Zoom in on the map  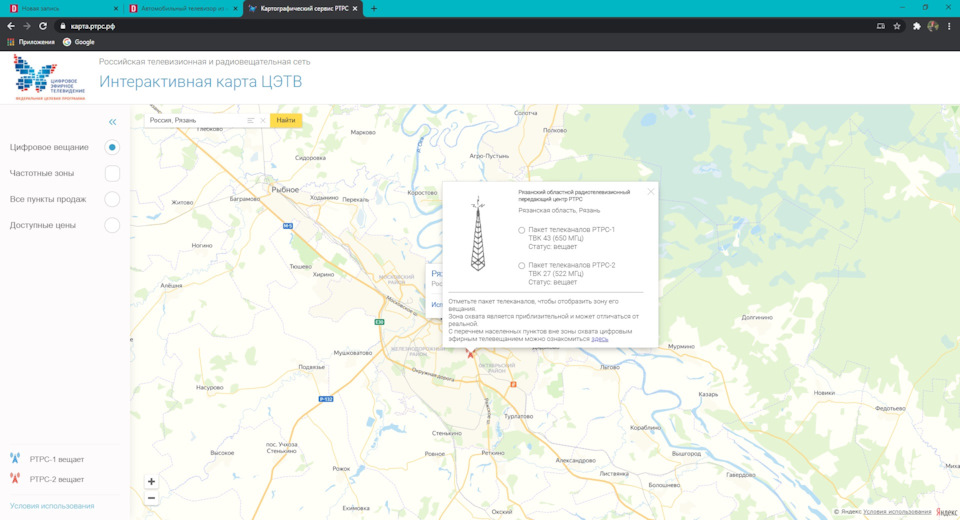pyautogui.click(x=151, y=481)
